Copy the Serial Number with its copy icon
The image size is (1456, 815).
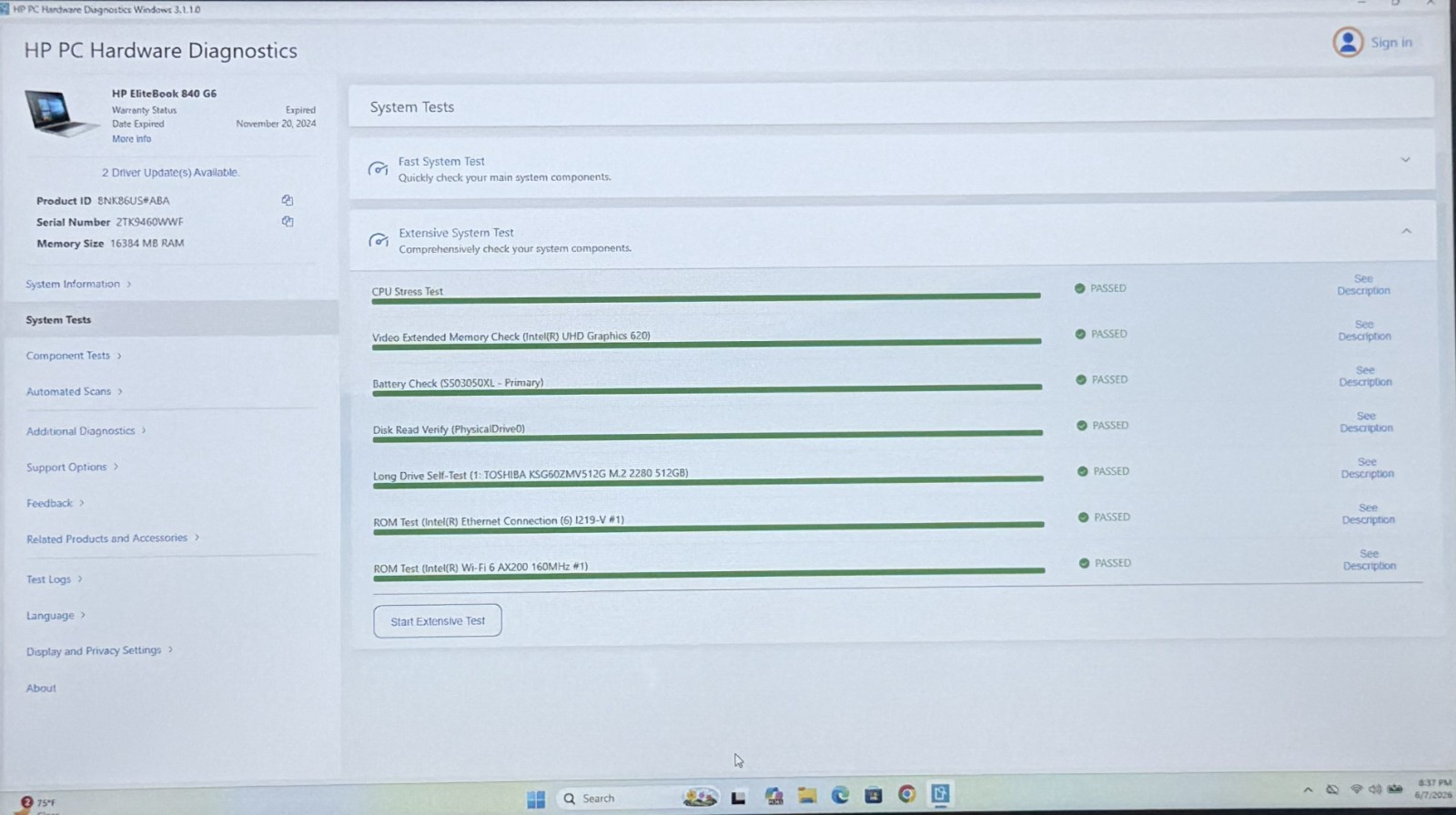coord(288,221)
